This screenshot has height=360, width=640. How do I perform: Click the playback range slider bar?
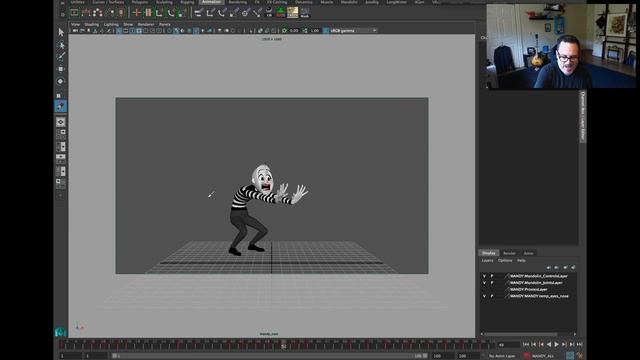(x=270, y=356)
